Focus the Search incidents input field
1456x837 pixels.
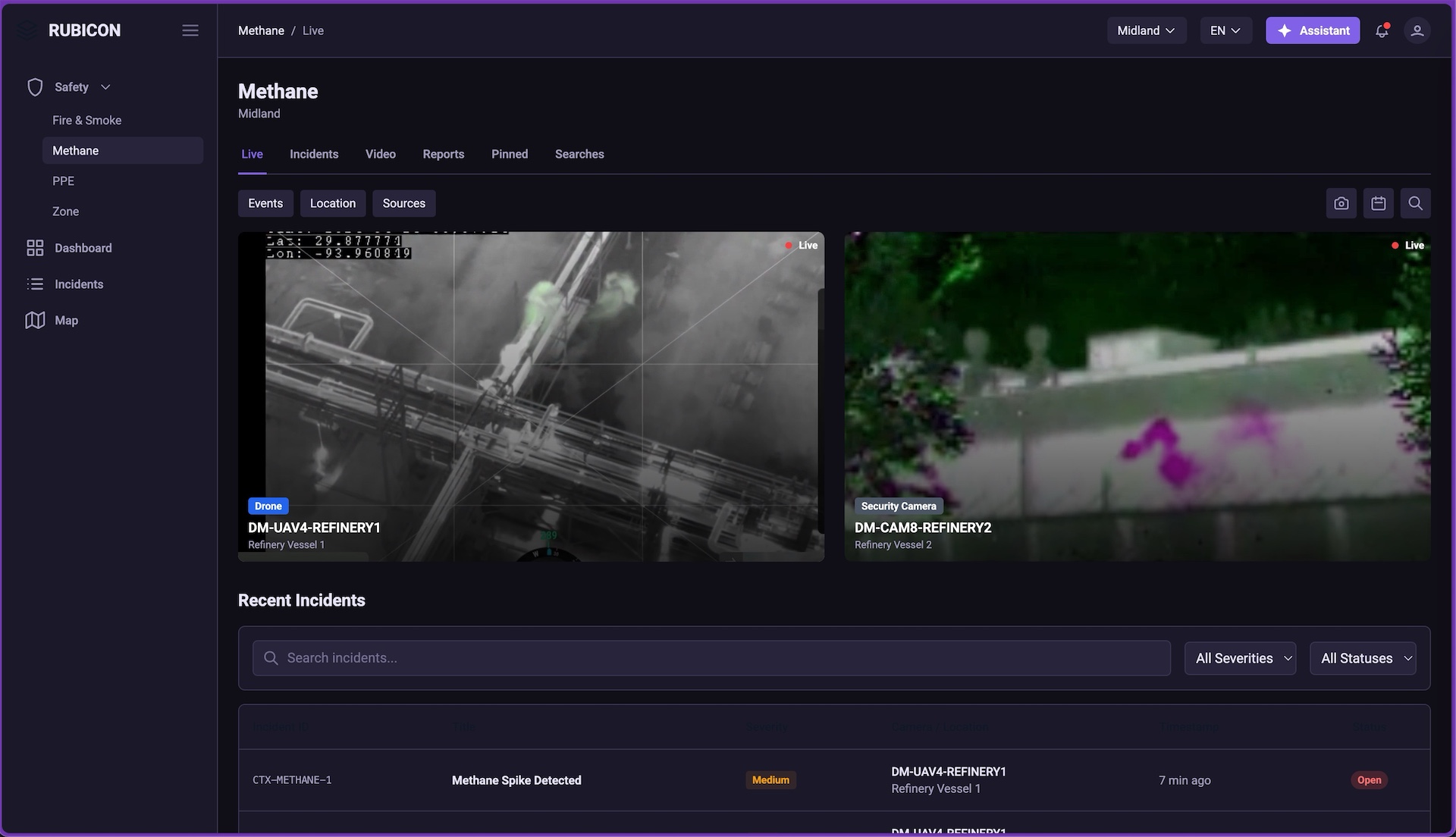pyautogui.click(x=711, y=658)
